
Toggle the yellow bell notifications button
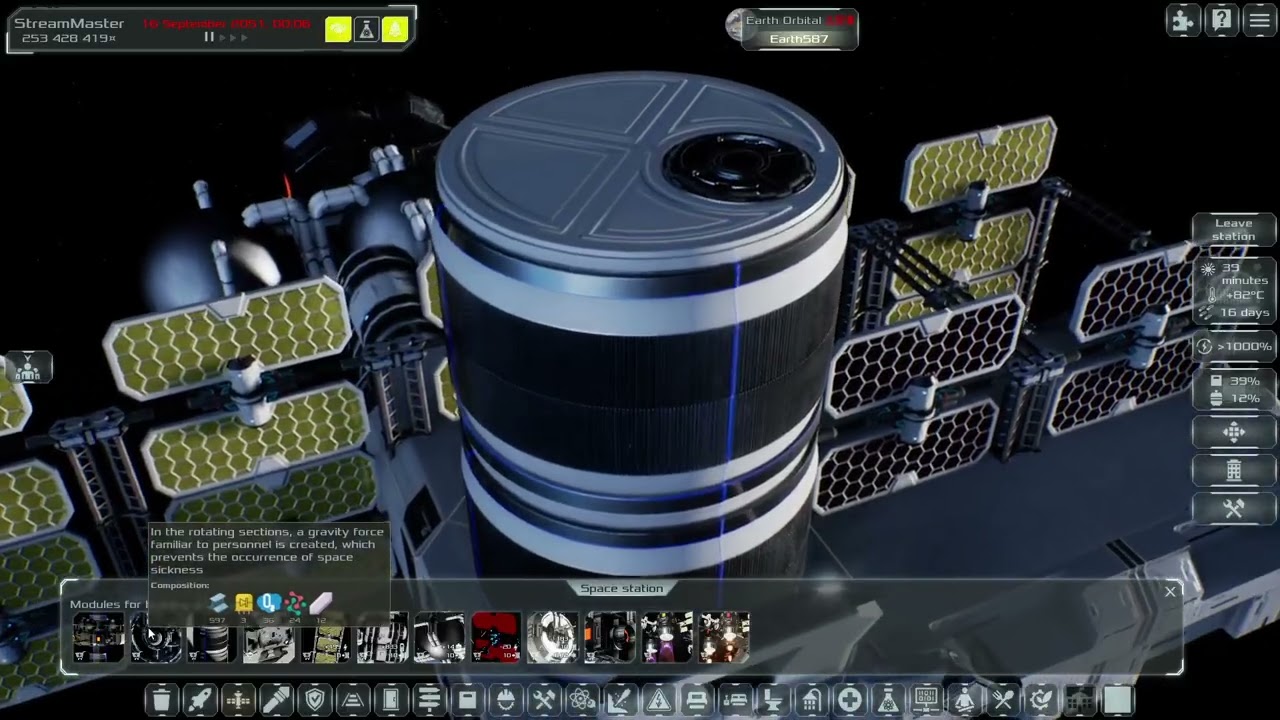pos(394,29)
